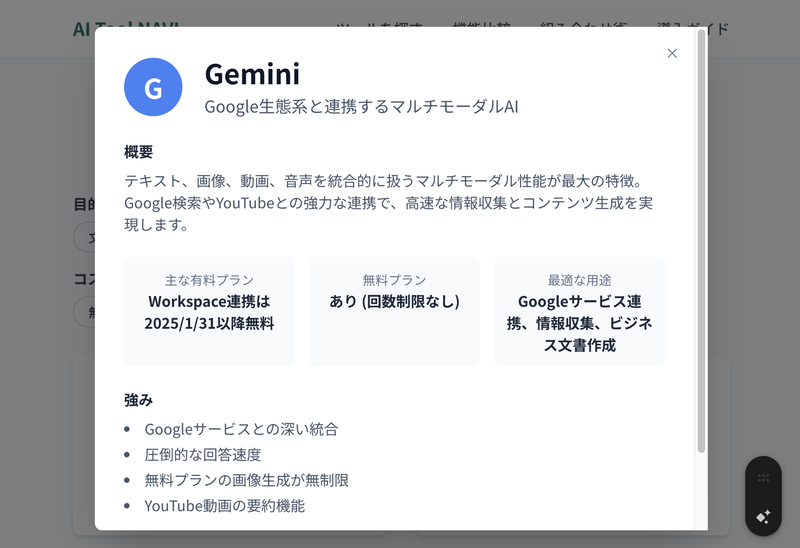Open the sparkle AI assistant icon

763,516
